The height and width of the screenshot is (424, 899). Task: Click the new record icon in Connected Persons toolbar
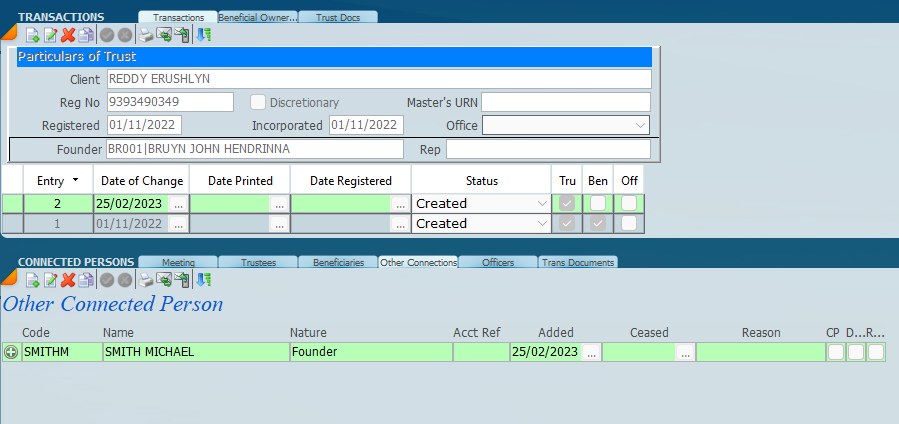coord(32,280)
